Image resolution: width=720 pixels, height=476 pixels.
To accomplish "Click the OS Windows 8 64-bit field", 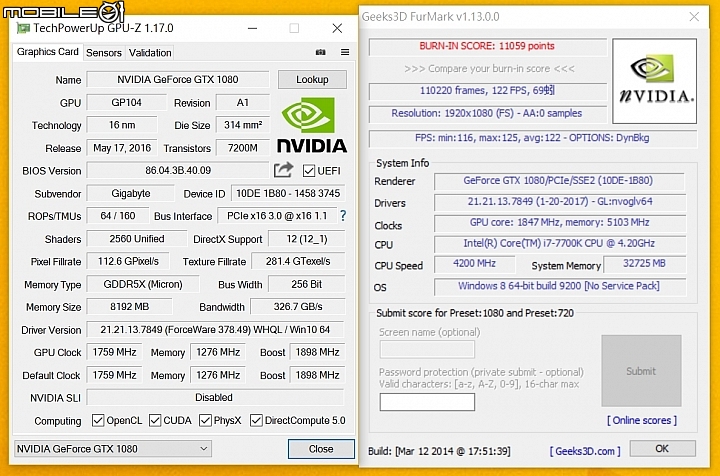I will tap(559, 286).
